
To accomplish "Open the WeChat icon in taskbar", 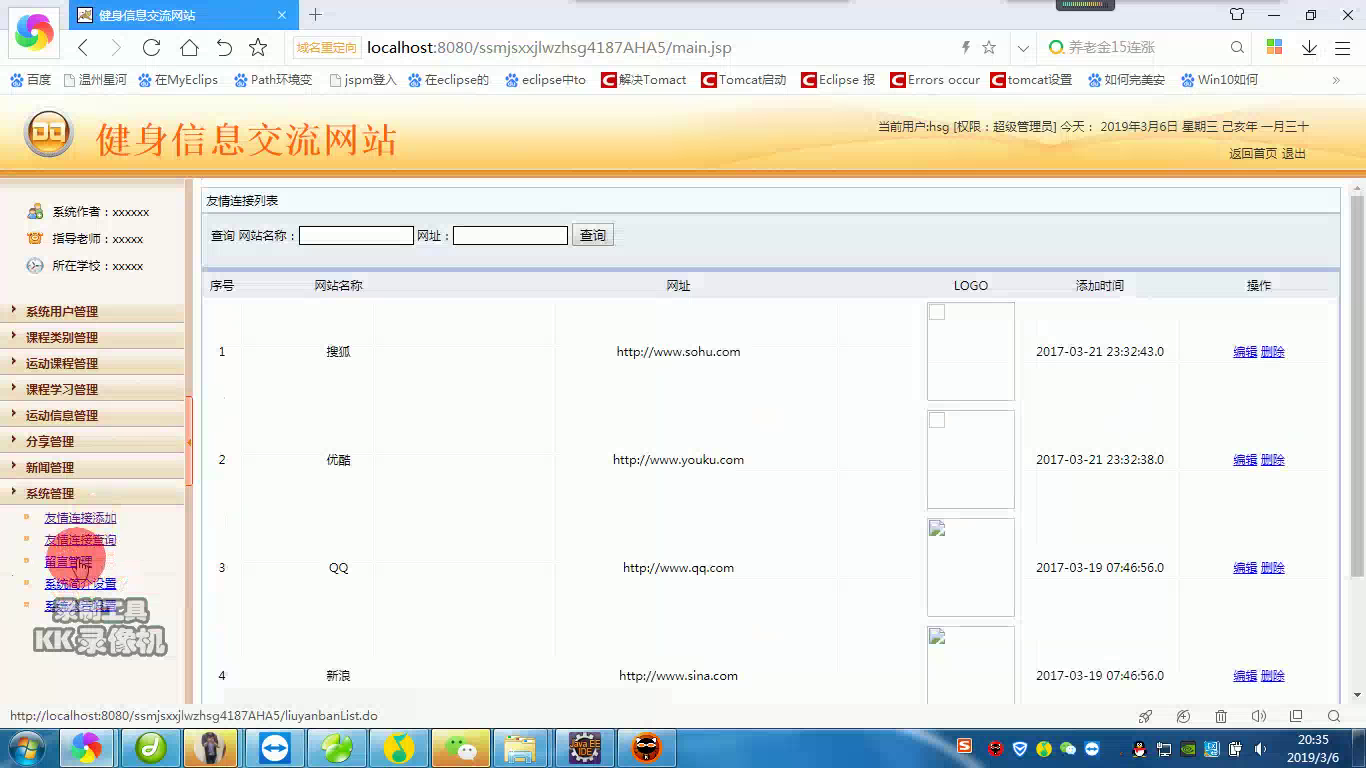I will 461,747.
